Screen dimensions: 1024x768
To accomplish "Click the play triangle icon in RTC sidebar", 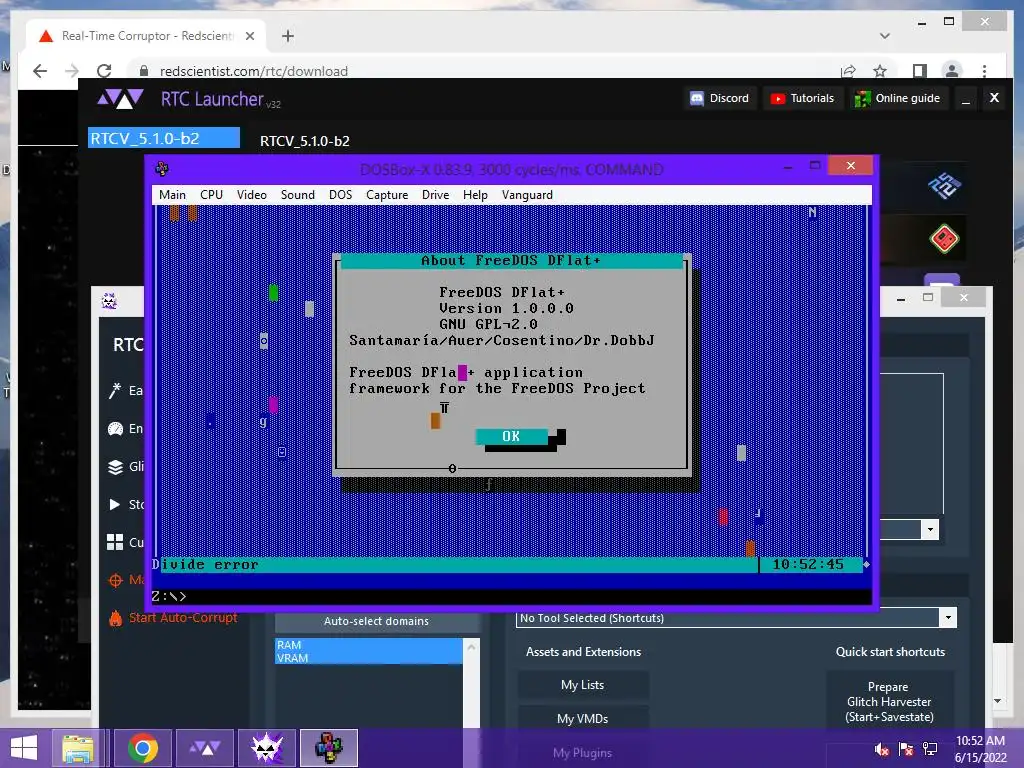I will (115, 504).
